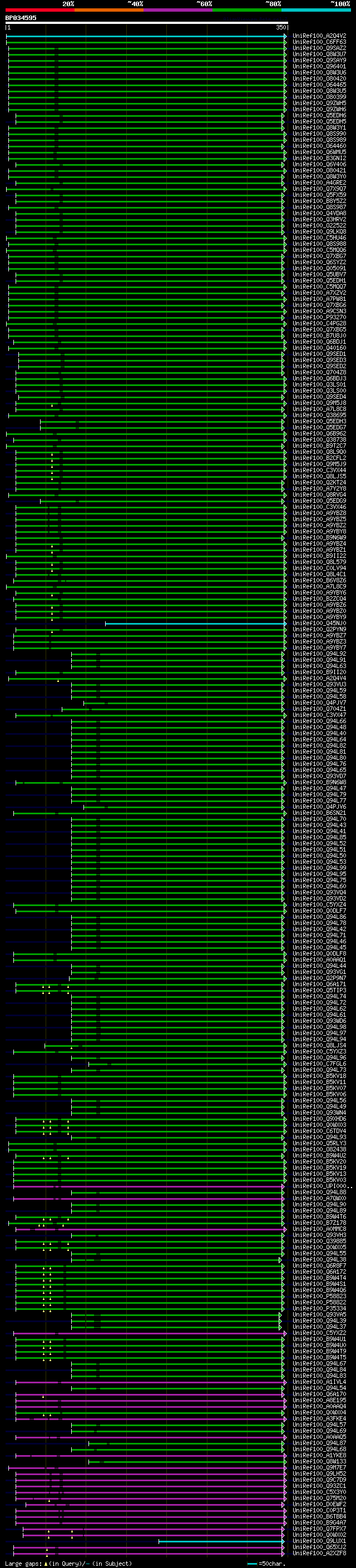
Task: Click the UniRef100_Q93VU3 label
Action: (x=319, y=684)
